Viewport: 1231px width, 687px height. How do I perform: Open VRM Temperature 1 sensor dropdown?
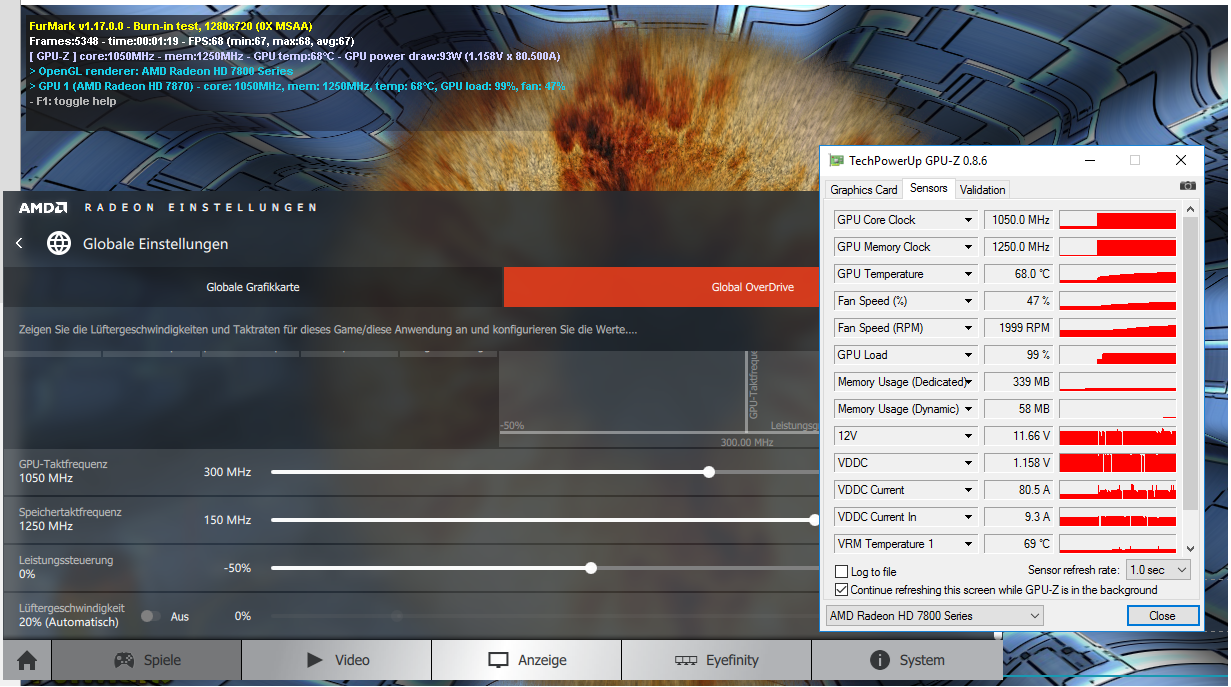(968, 544)
